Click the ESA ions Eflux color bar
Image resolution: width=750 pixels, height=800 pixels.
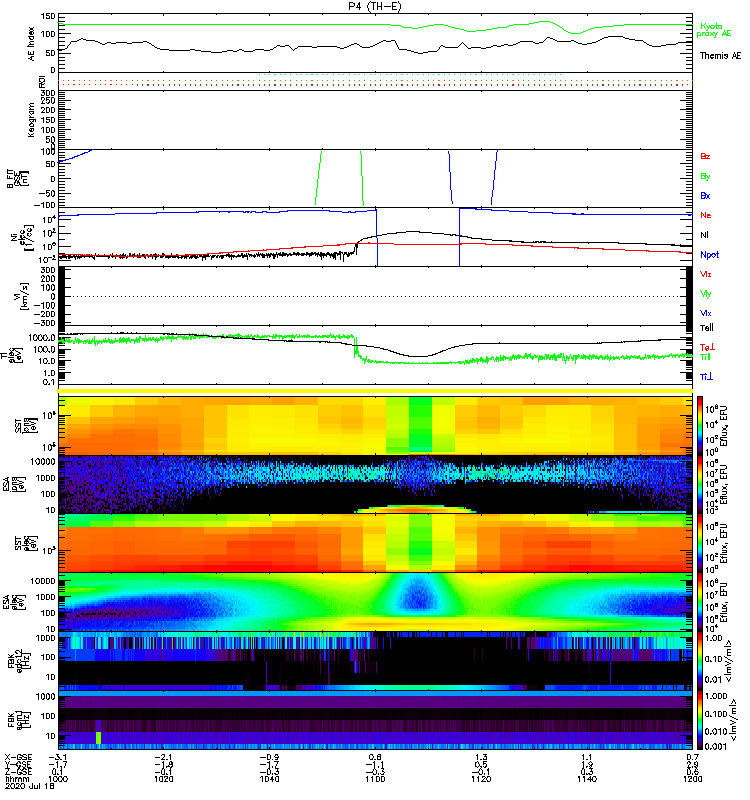(700, 484)
